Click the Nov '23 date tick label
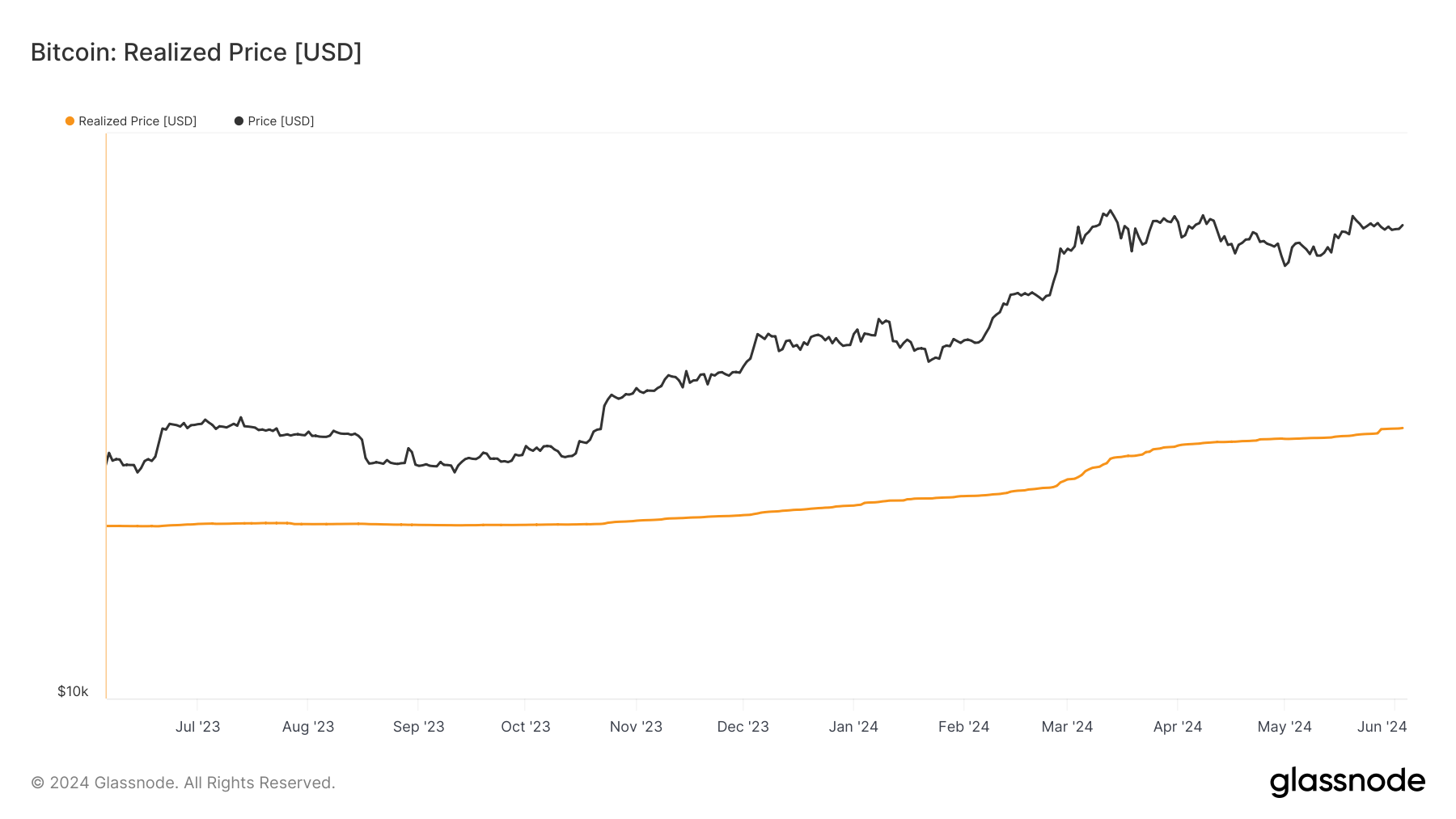This screenshot has height=819, width=1456. pos(636,727)
